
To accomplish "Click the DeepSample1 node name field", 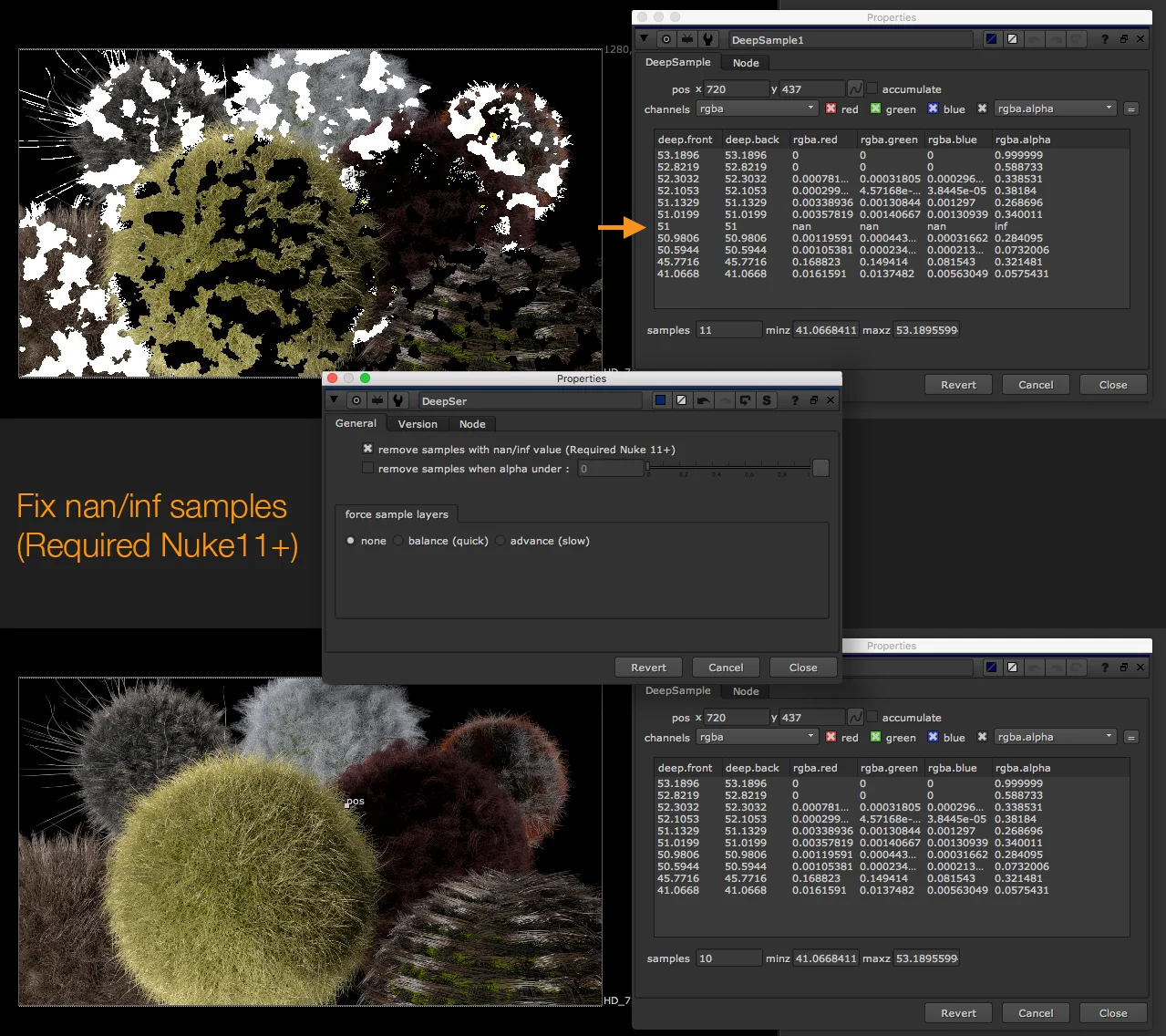I will click(x=849, y=40).
